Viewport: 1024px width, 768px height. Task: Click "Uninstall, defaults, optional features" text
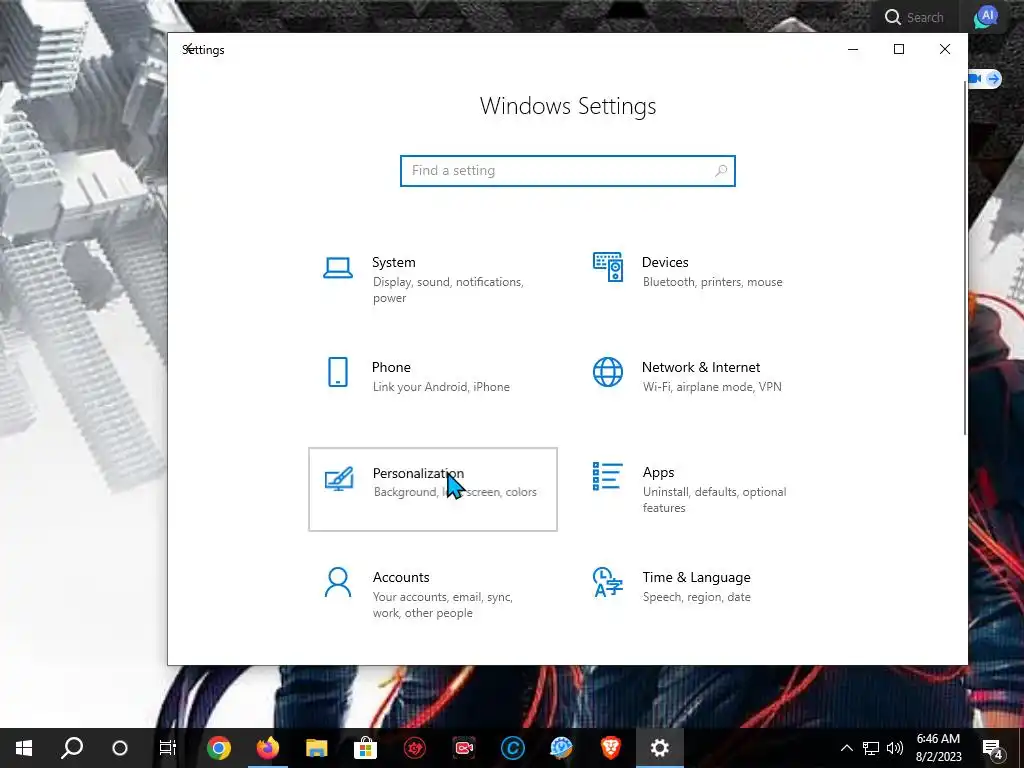click(x=714, y=500)
